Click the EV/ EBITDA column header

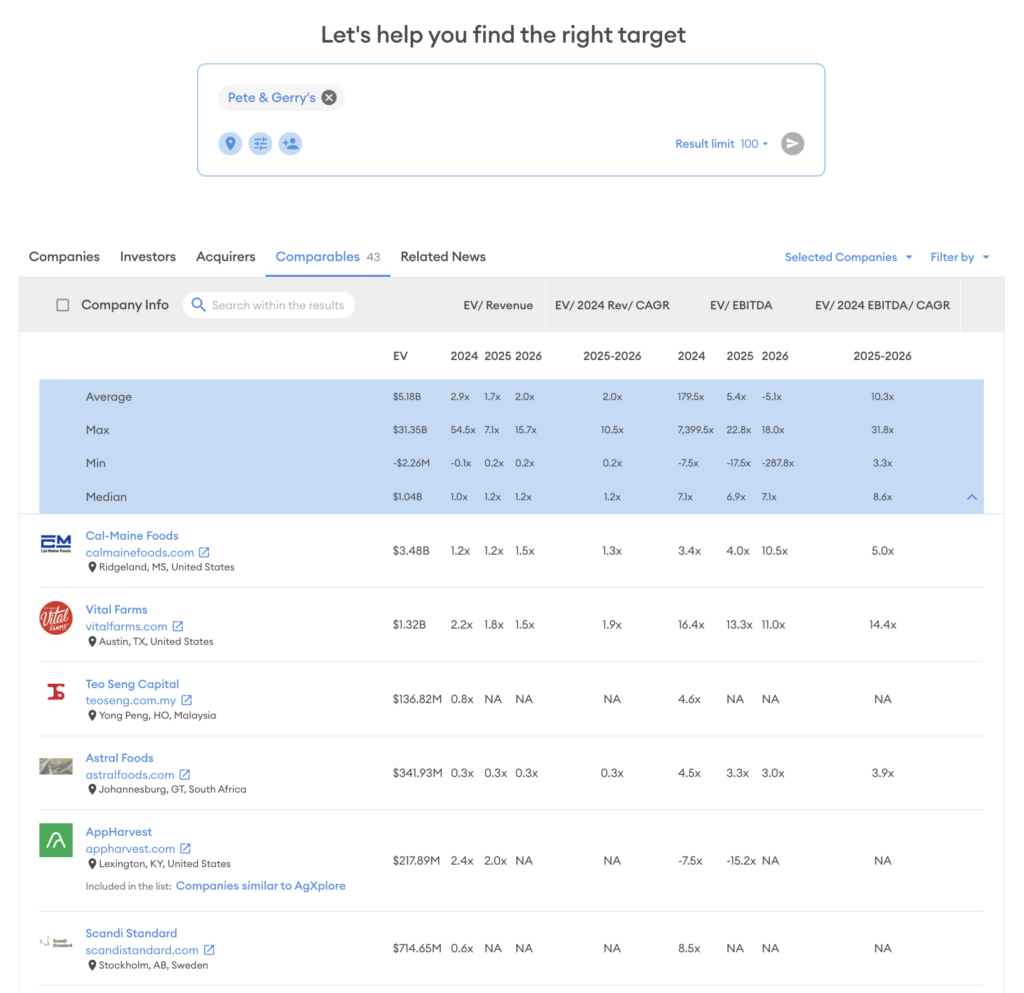pyautogui.click(x=741, y=305)
